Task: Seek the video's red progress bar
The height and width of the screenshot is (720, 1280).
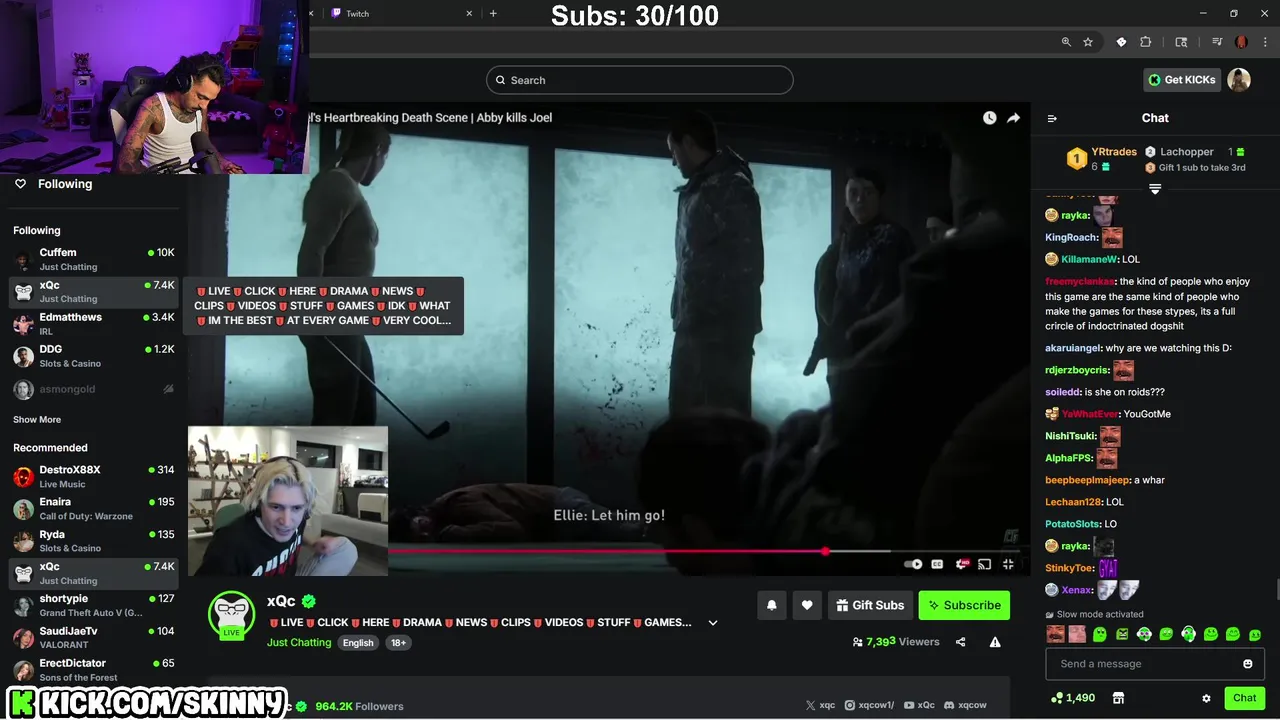Action: [x=703, y=551]
